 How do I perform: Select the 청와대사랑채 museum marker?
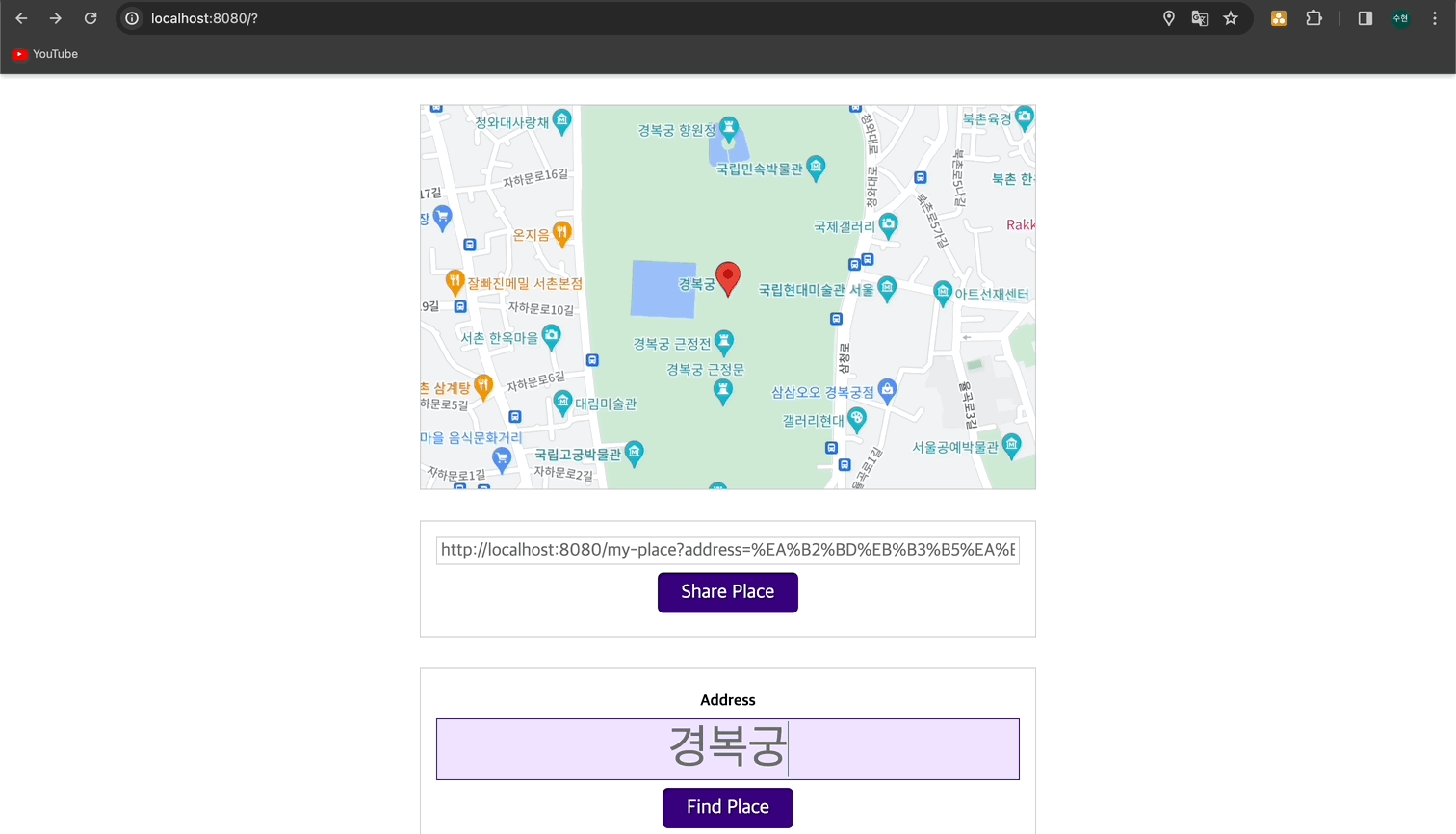pyautogui.click(x=562, y=121)
